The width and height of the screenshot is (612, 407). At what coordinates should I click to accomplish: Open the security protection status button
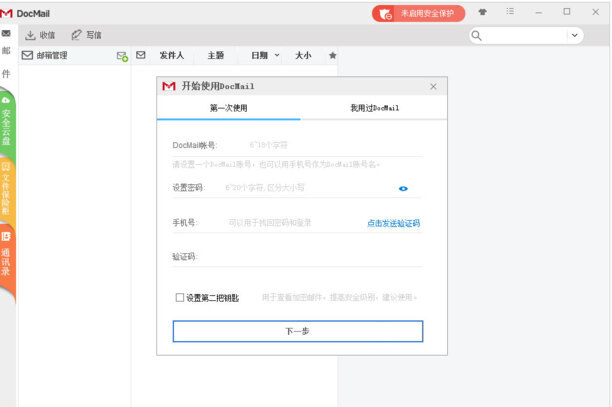[418, 14]
